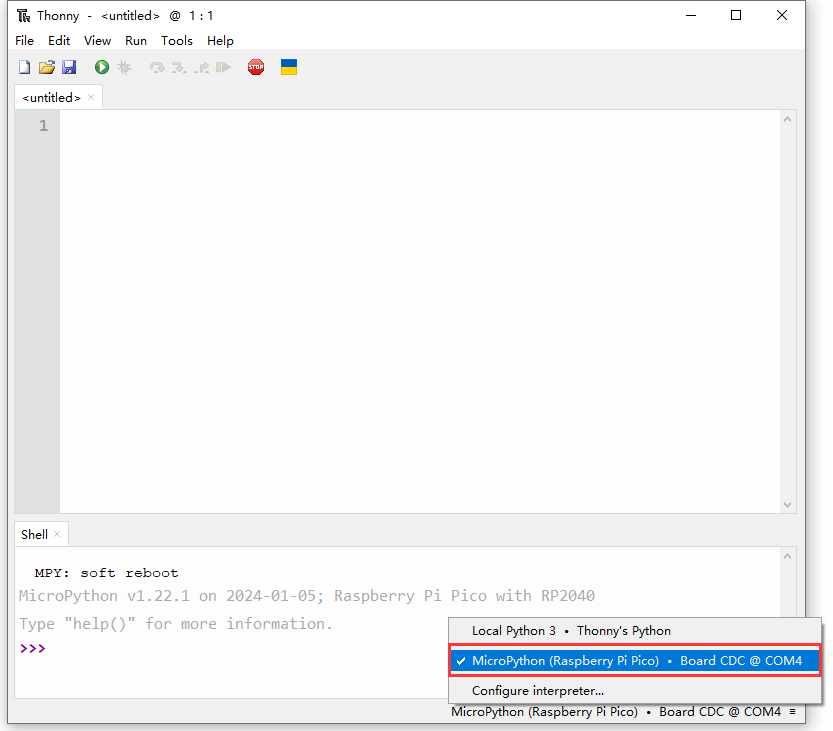The width and height of the screenshot is (833, 731).
Task: Choose Local Python 3 Thonny's Python interpreter
Action: pyautogui.click(x=635, y=631)
